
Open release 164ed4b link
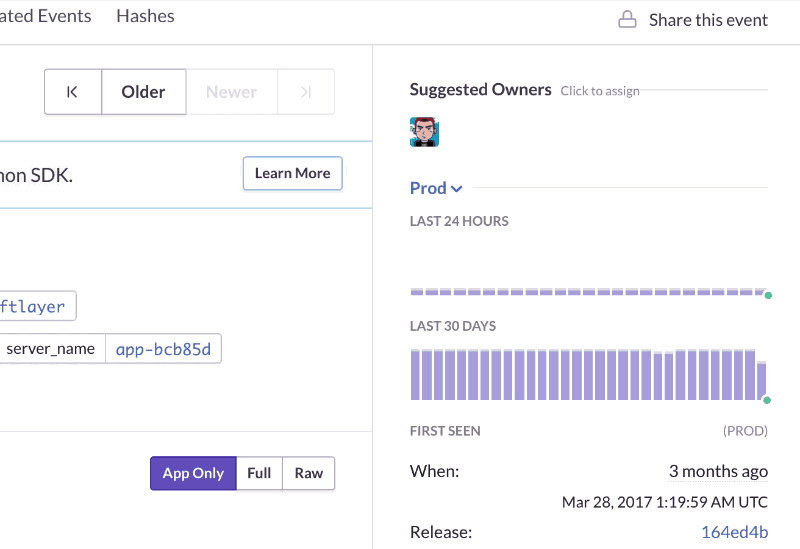(734, 532)
